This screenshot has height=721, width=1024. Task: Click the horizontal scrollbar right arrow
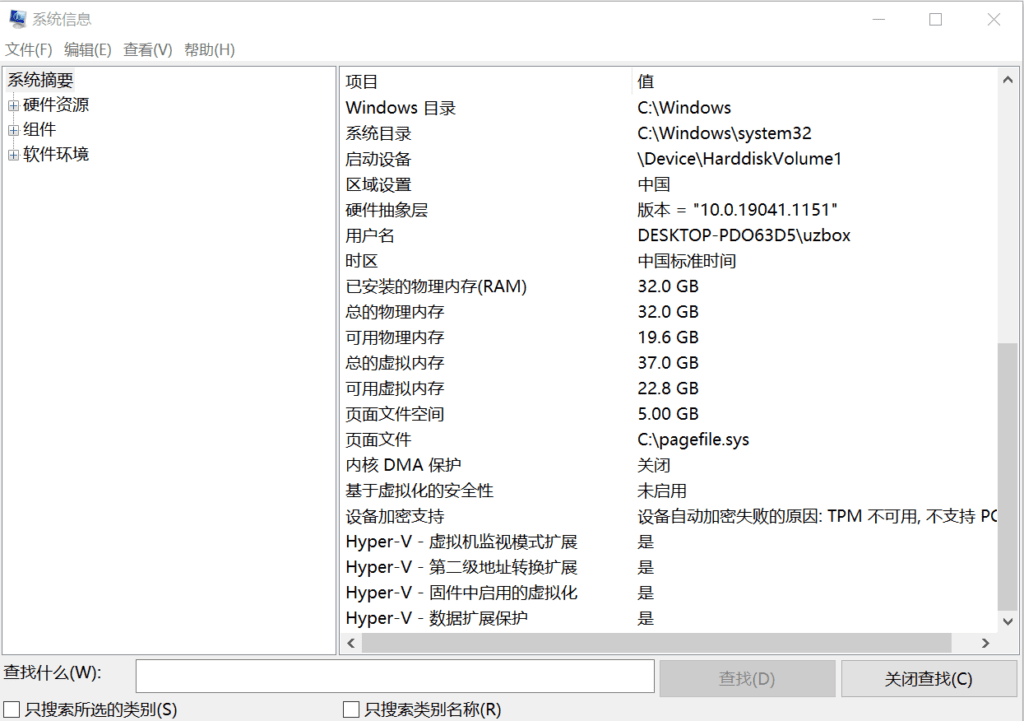(985, 644)
